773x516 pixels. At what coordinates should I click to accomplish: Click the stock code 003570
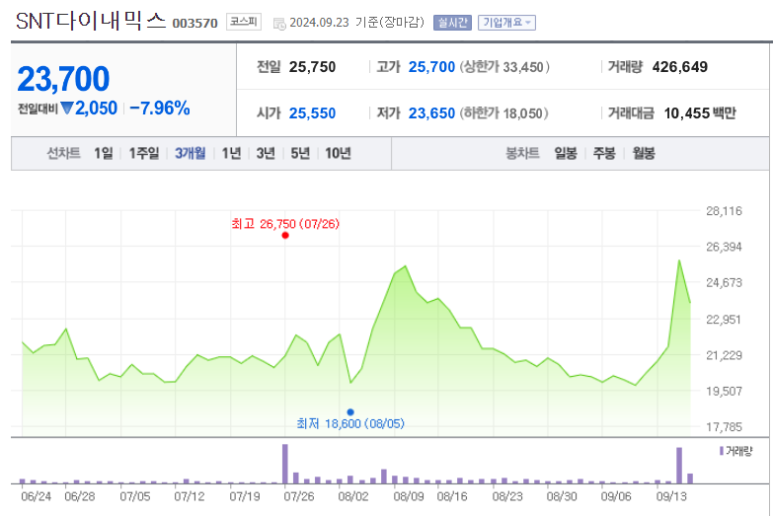coord(195,23)
